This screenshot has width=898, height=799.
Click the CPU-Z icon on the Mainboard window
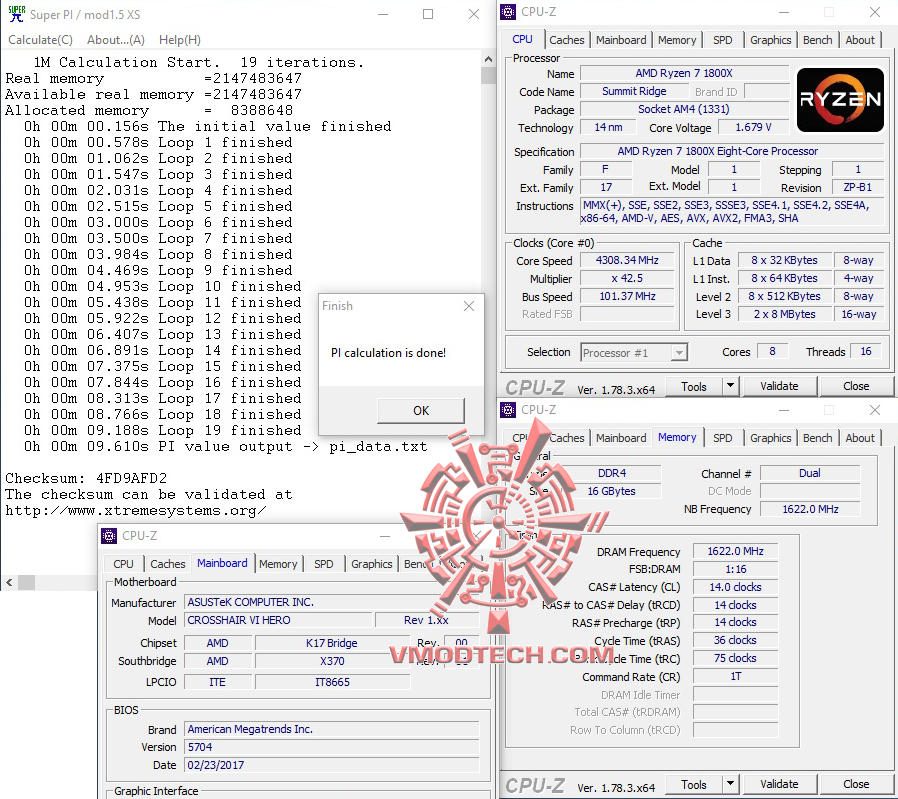point(108,536)
